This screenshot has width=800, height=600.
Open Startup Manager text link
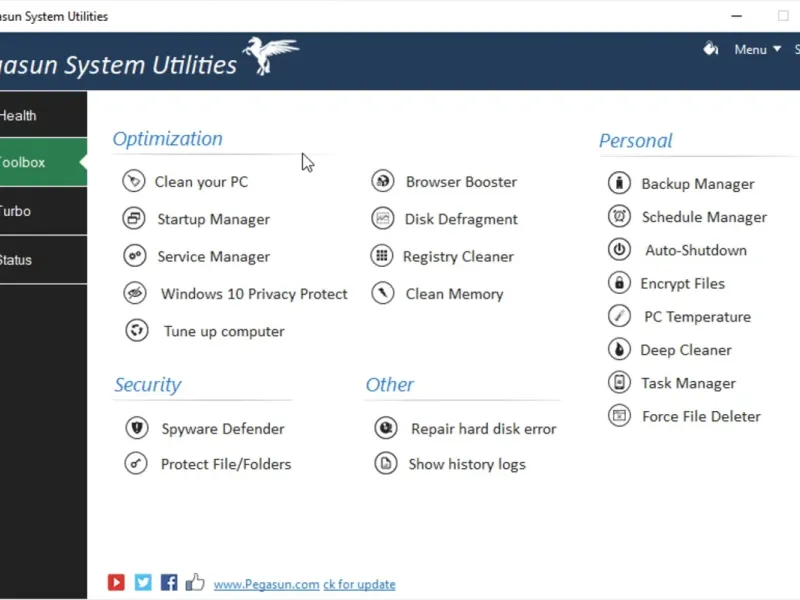pyautogui.click(x=214, y=219)
